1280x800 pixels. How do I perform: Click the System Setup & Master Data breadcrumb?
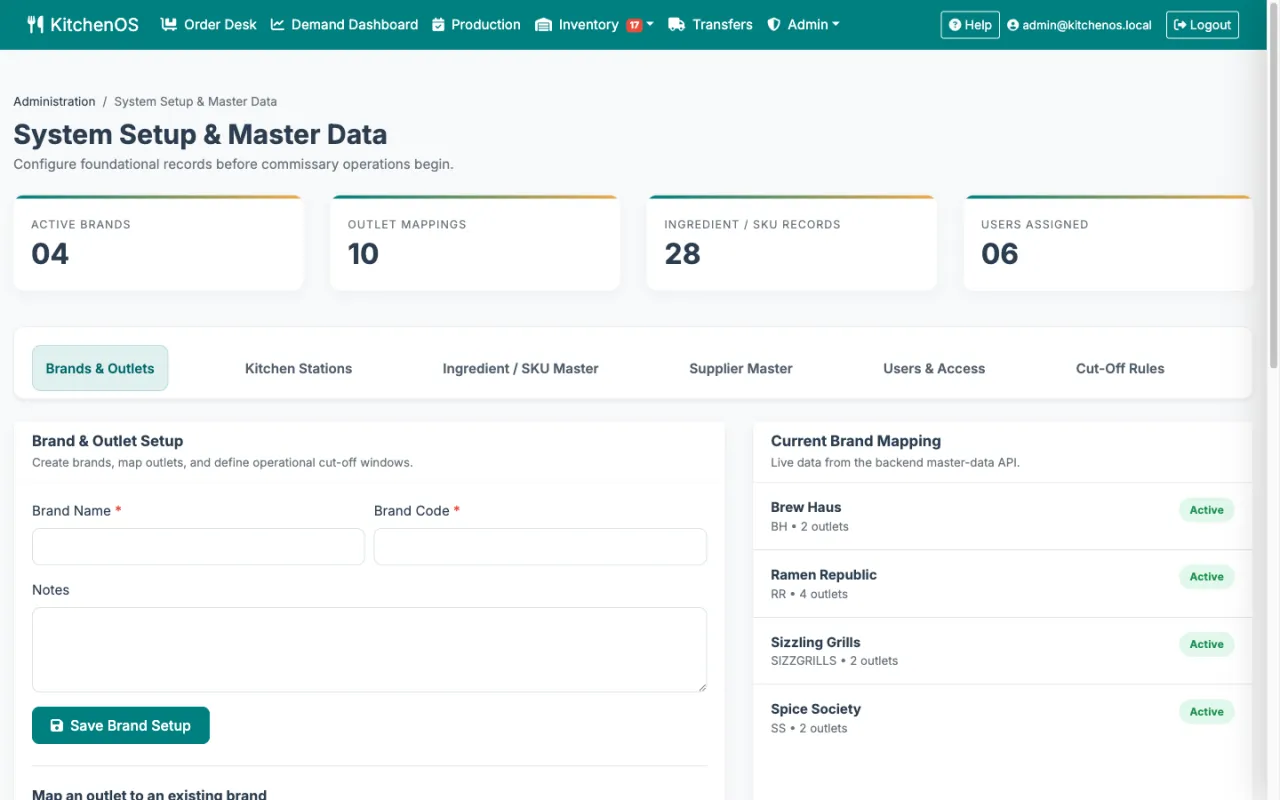pos(195,101)
